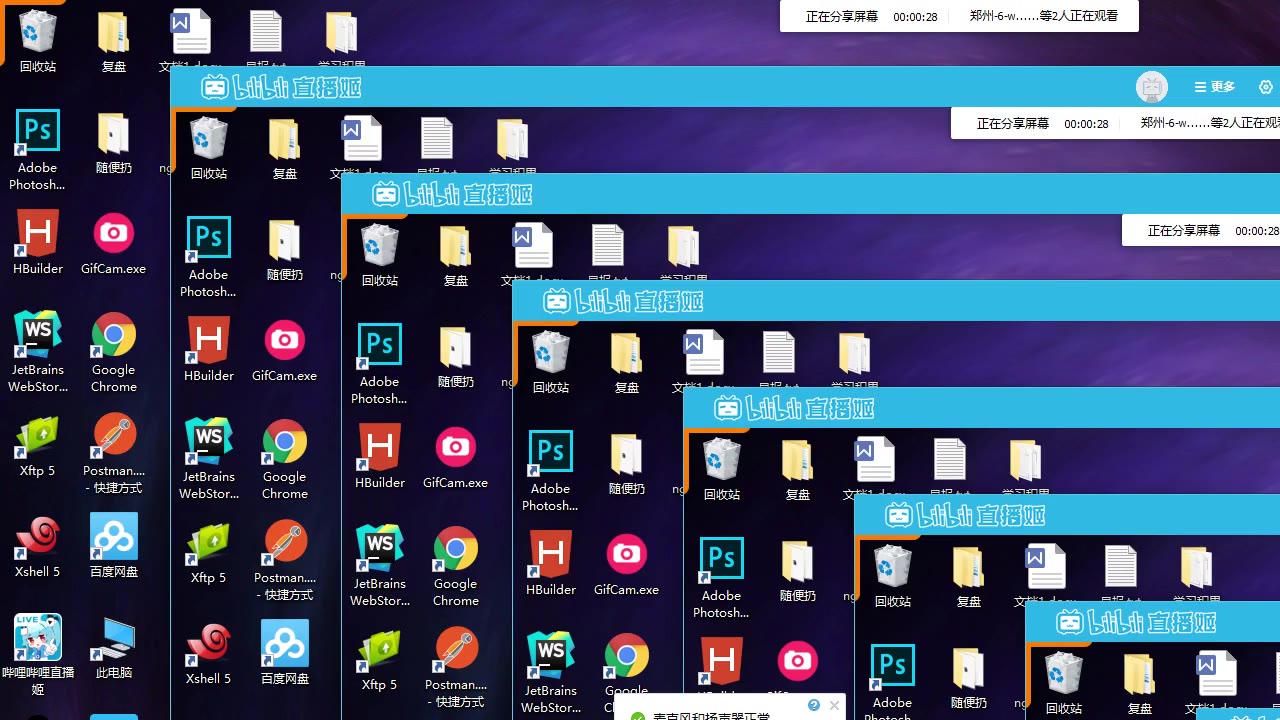The height and width of the screenshot is (720, 1280).
Task: Click the 00:00:28 timer in the topmost sharing bar
Action: pyautogui.click(x=915, y=17)
